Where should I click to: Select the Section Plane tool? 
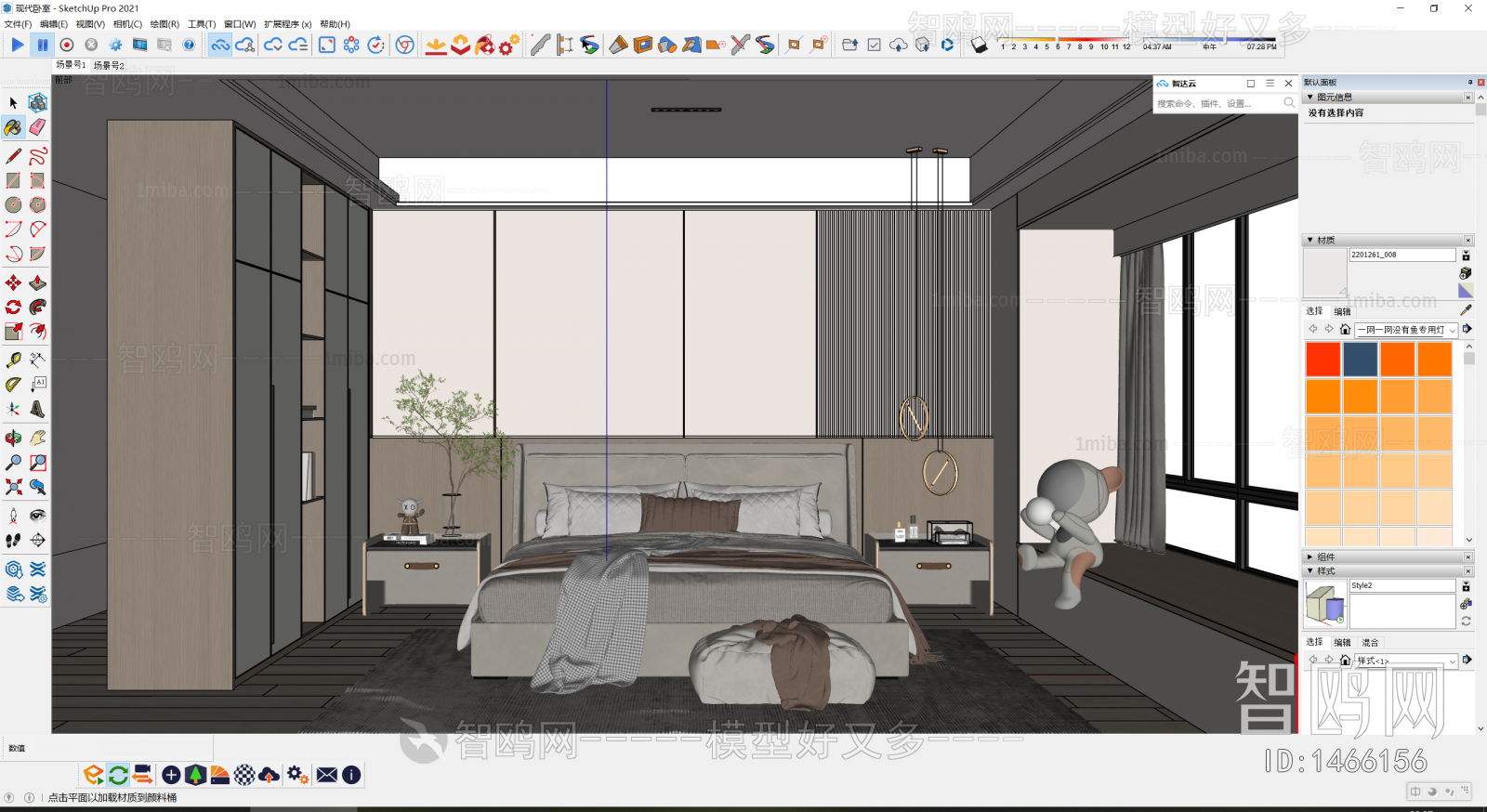point(37,540)
